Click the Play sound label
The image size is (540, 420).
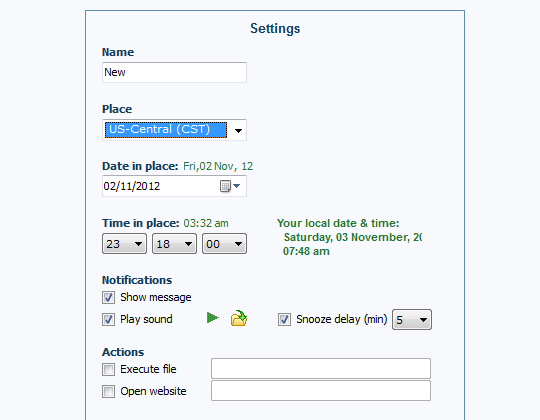(x=146, y=319)
